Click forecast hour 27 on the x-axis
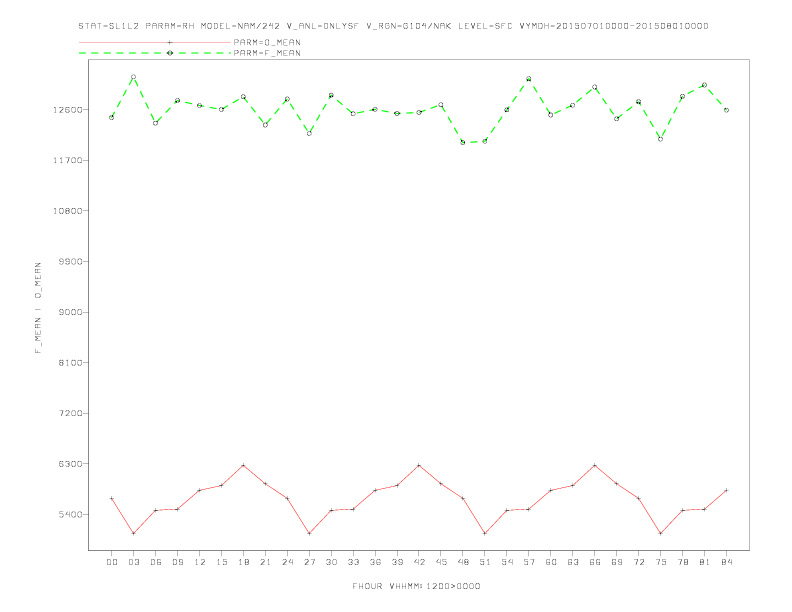 click(309, 562)
